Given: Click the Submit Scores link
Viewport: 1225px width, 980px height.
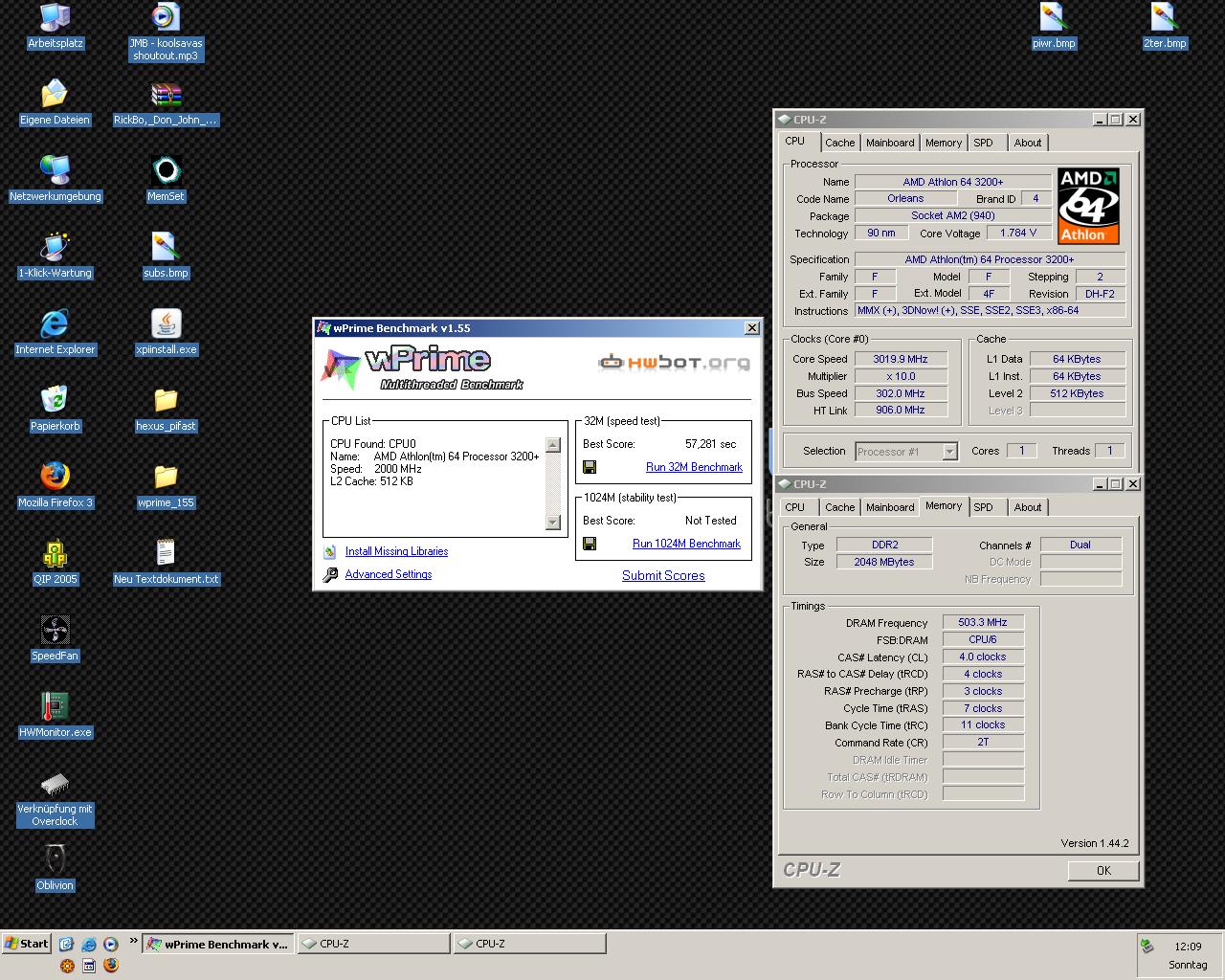Looking at the screenshot, I should point(663,575).
